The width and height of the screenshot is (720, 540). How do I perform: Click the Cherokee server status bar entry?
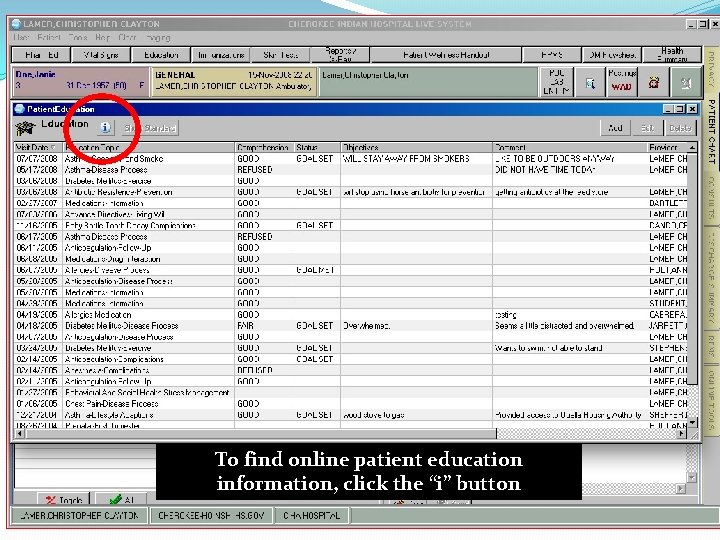click(211, 516)
